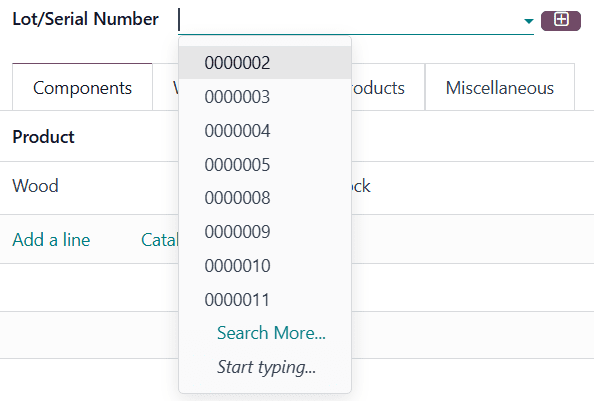
Task: Open the Miscellaneous tab
Action: point(500,87)
